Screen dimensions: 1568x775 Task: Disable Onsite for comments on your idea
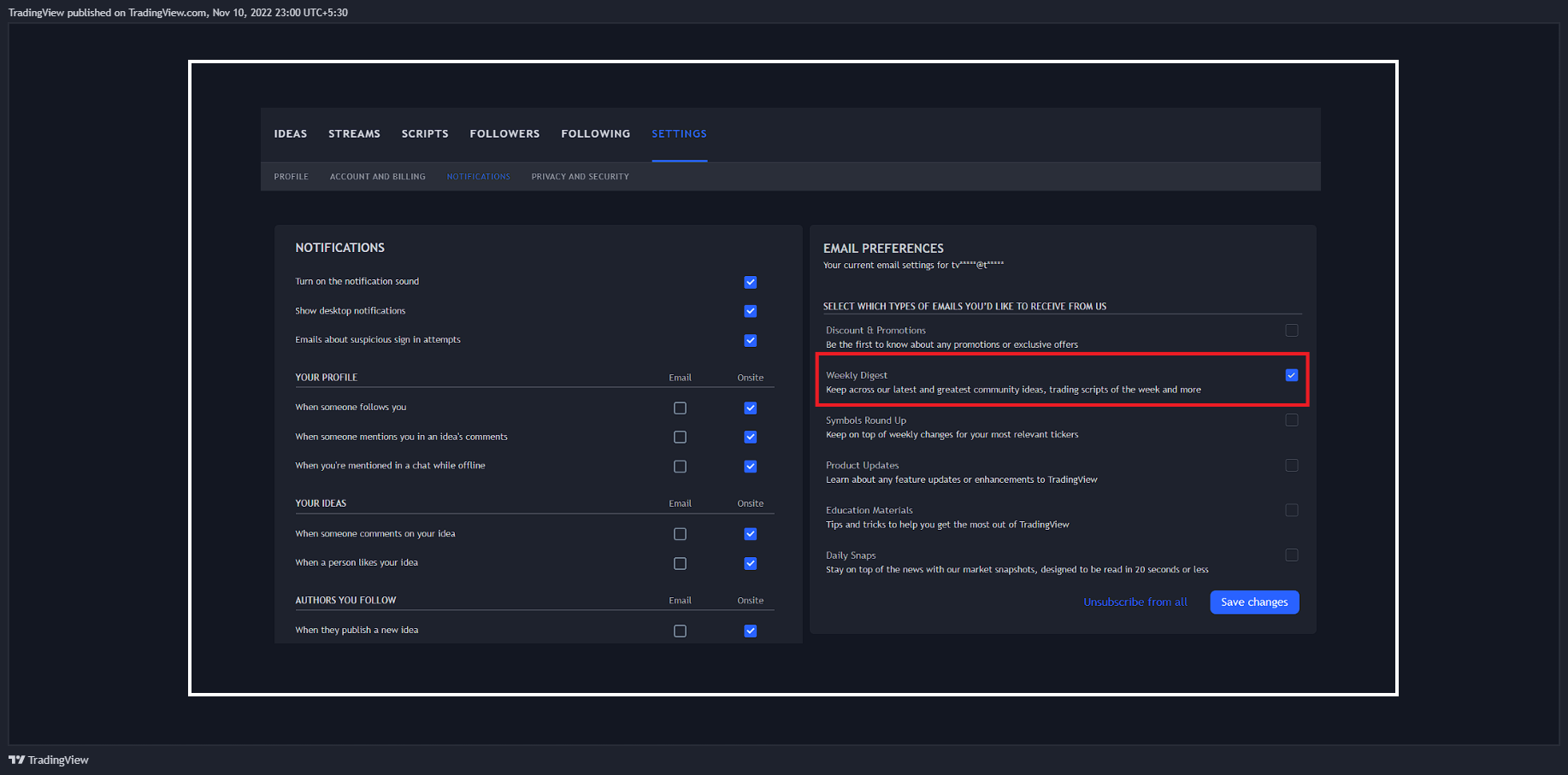coord(750,534)
